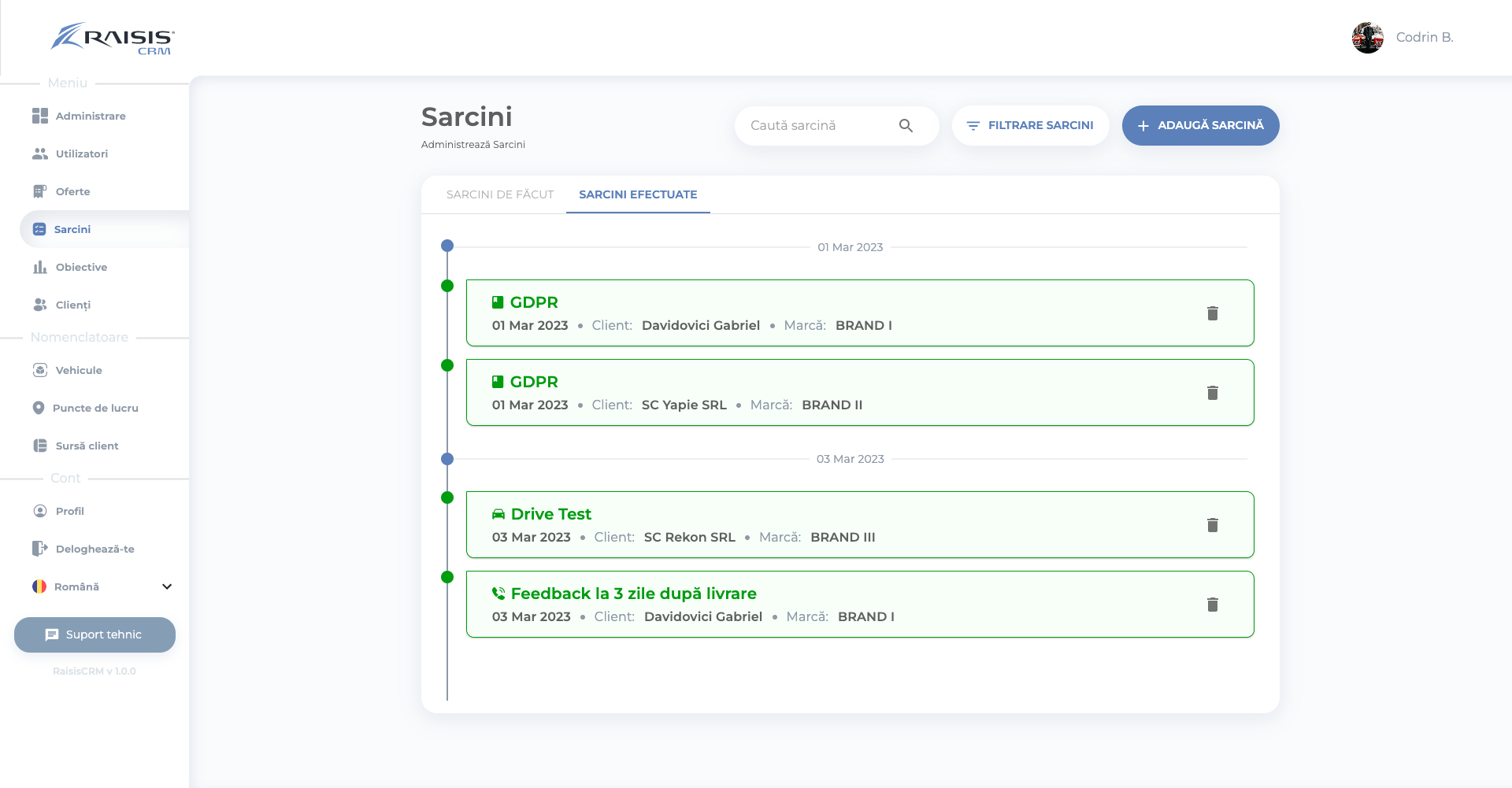
Task: Click the Adaugă Sarcină button
Action: [x=1200, y=126]
